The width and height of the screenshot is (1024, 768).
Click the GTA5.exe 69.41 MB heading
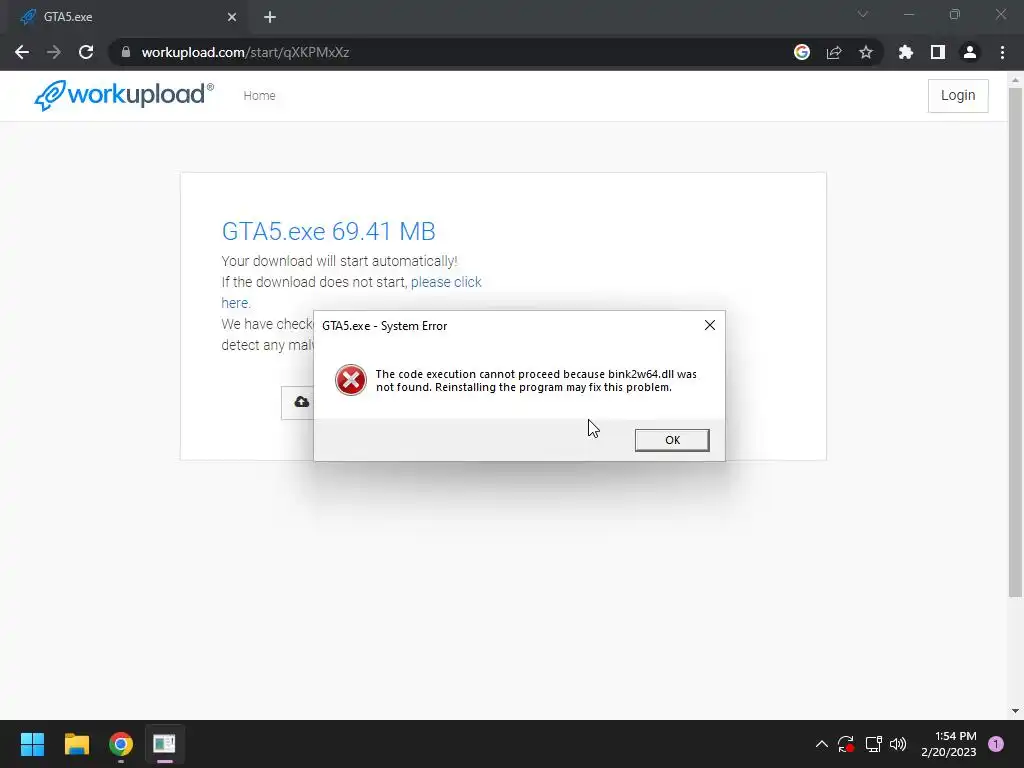pyautogui.click(x=328, y=231)
